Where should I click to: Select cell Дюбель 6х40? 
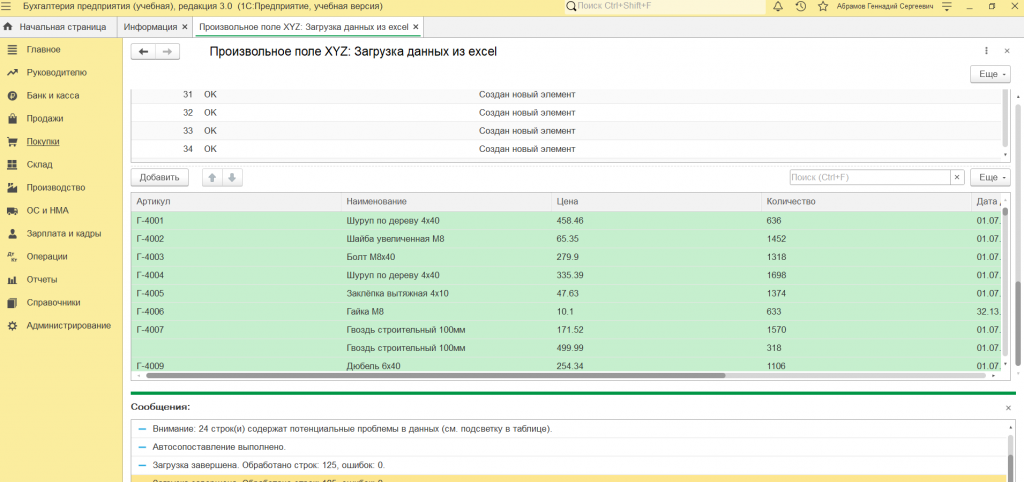coord(447,366)
